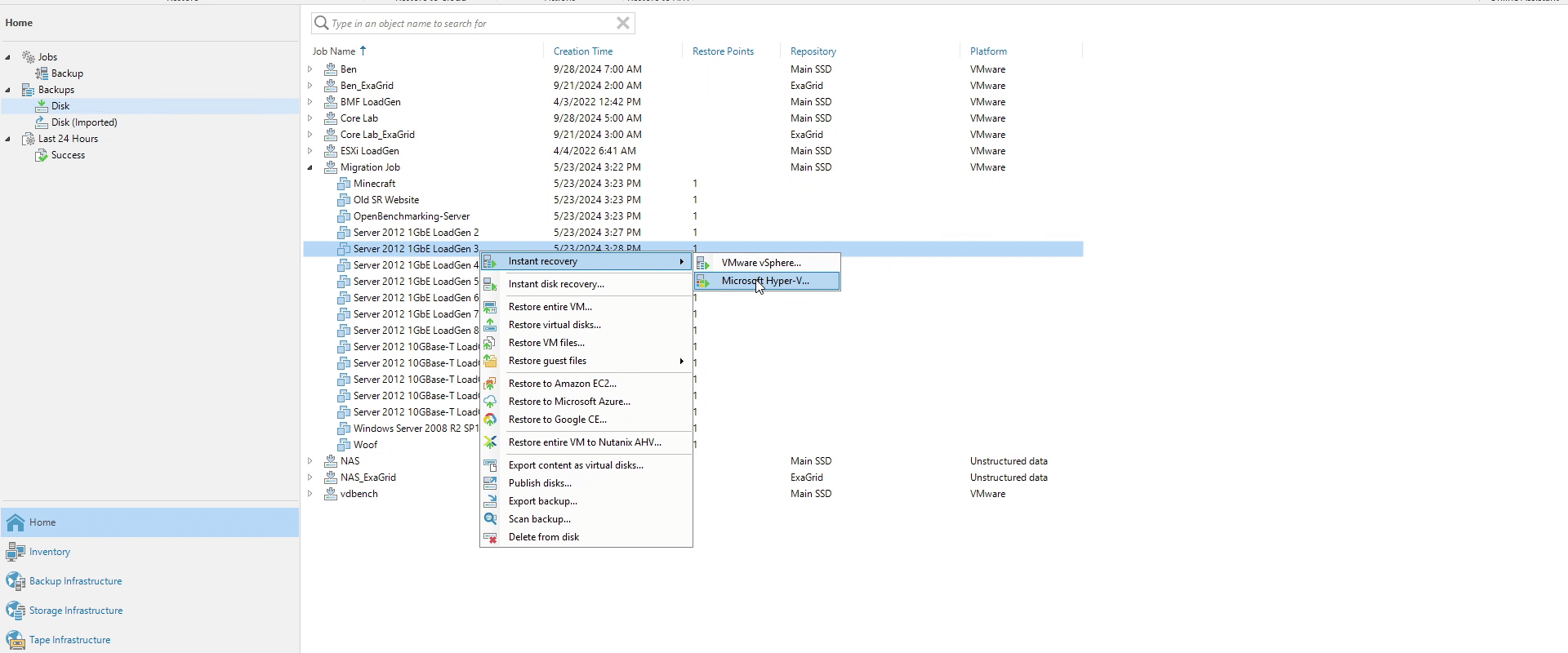Collapse the Jobs tree node
1568x653 pixels.
coord(8,57)
